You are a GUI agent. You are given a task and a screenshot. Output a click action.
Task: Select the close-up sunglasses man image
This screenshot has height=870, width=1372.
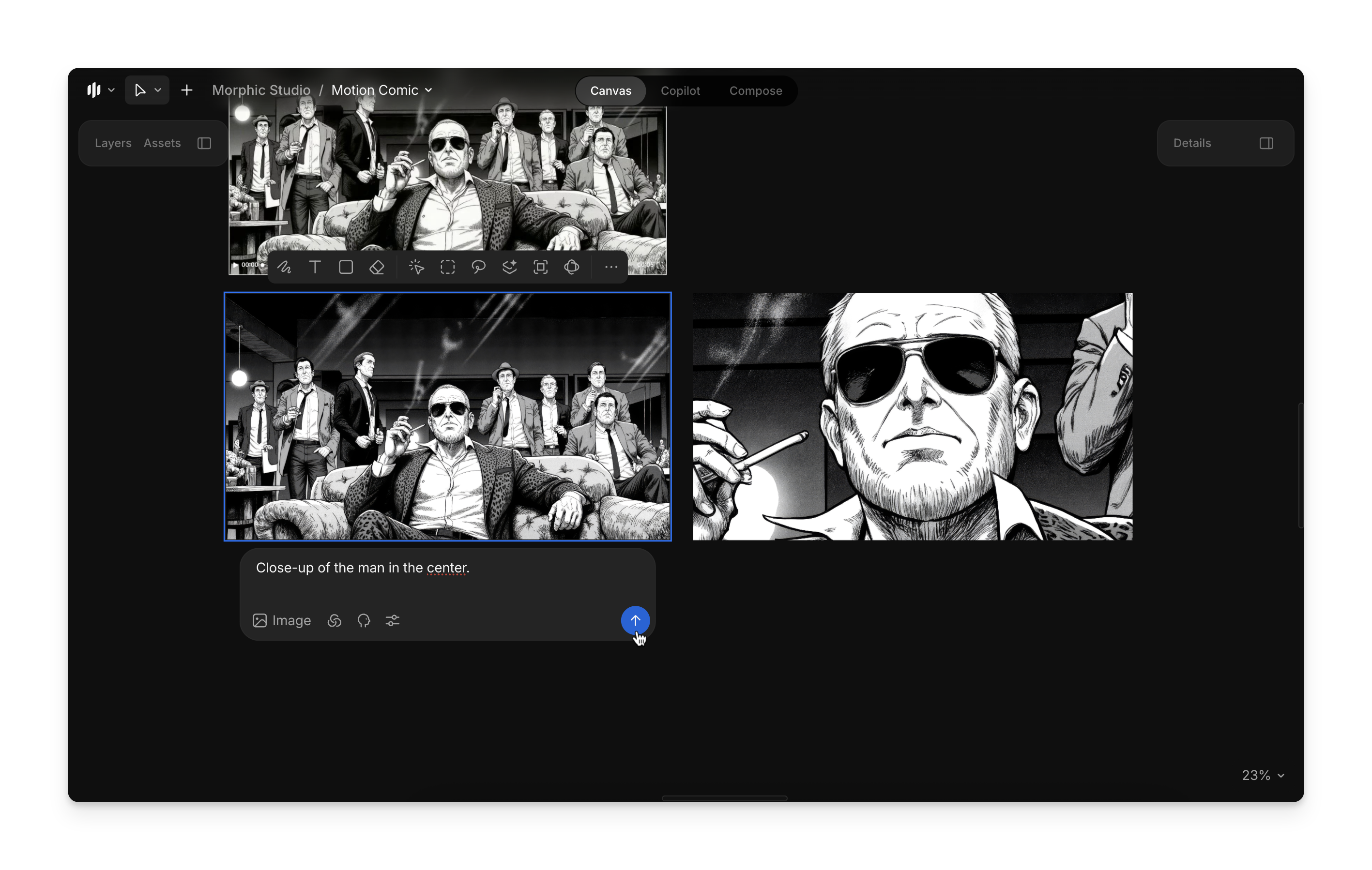pyautogui.click(x=912, y=417)
